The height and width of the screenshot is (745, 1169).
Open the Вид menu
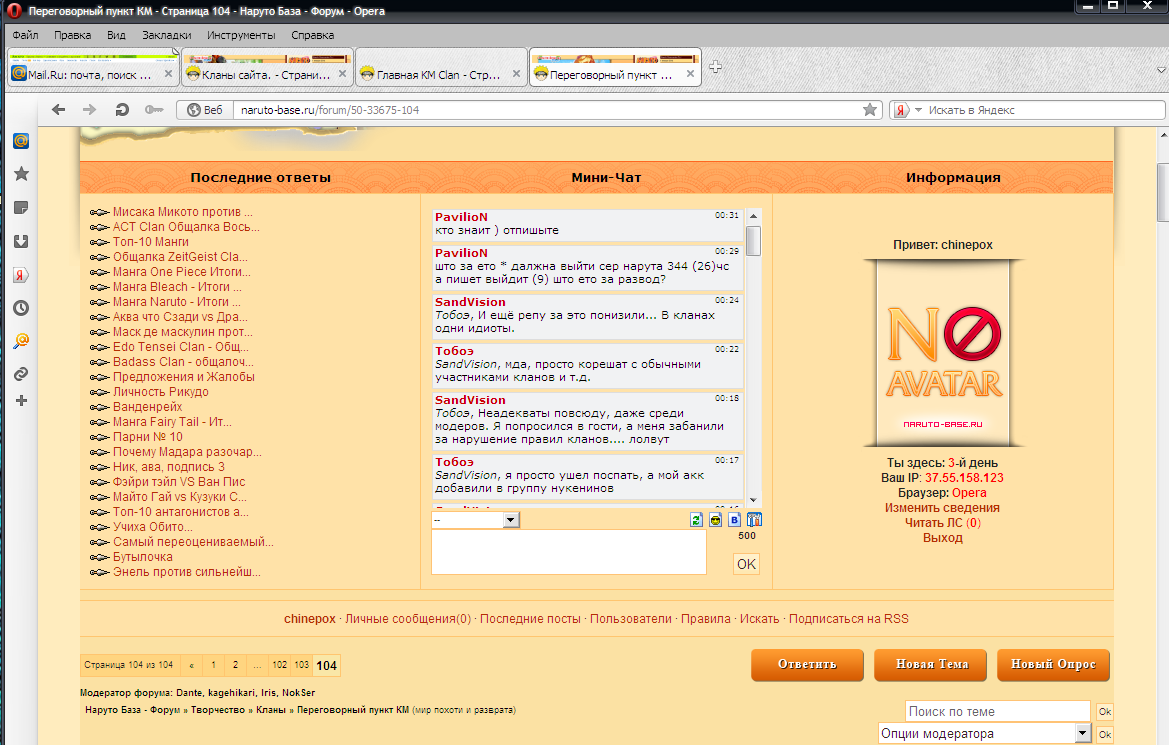coord(116,35)
